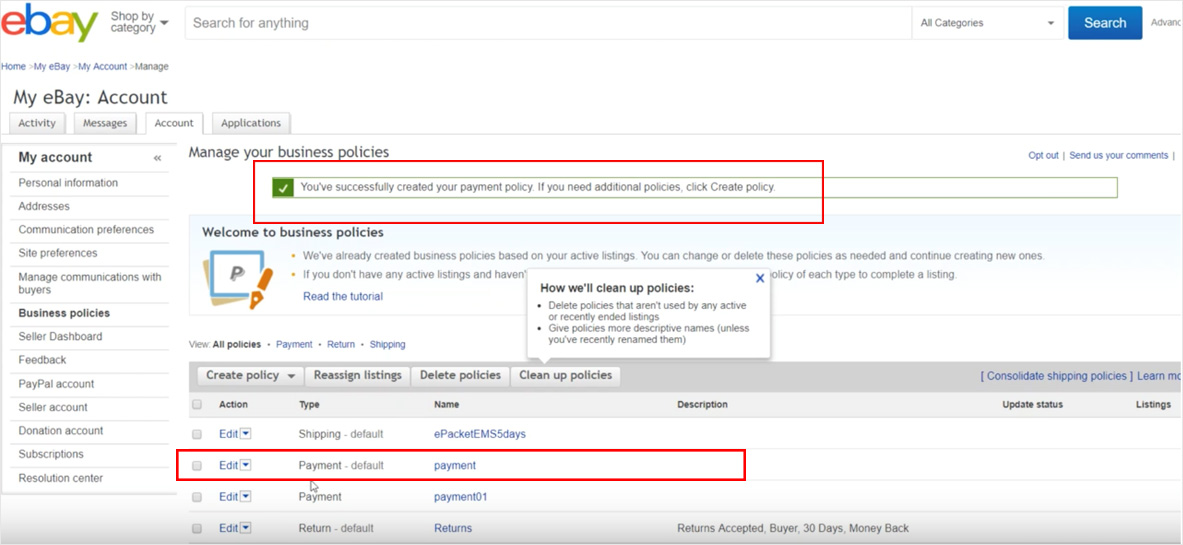The width and height of the screenshot is (1183, 545).
Task: Open Seller account in sidebar
Action: pos(53,407)
